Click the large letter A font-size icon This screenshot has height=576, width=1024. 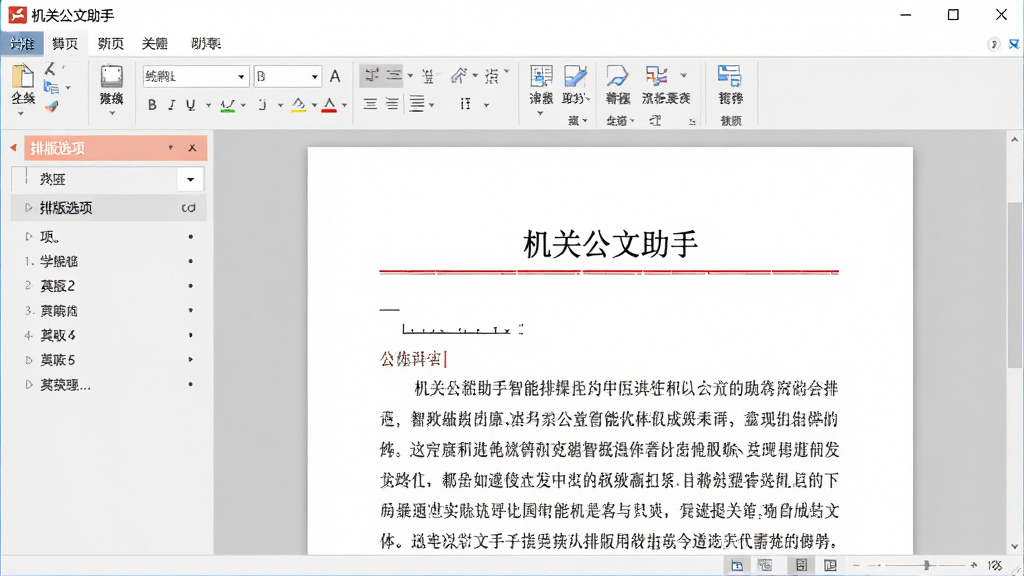click(x=335, y=76)
